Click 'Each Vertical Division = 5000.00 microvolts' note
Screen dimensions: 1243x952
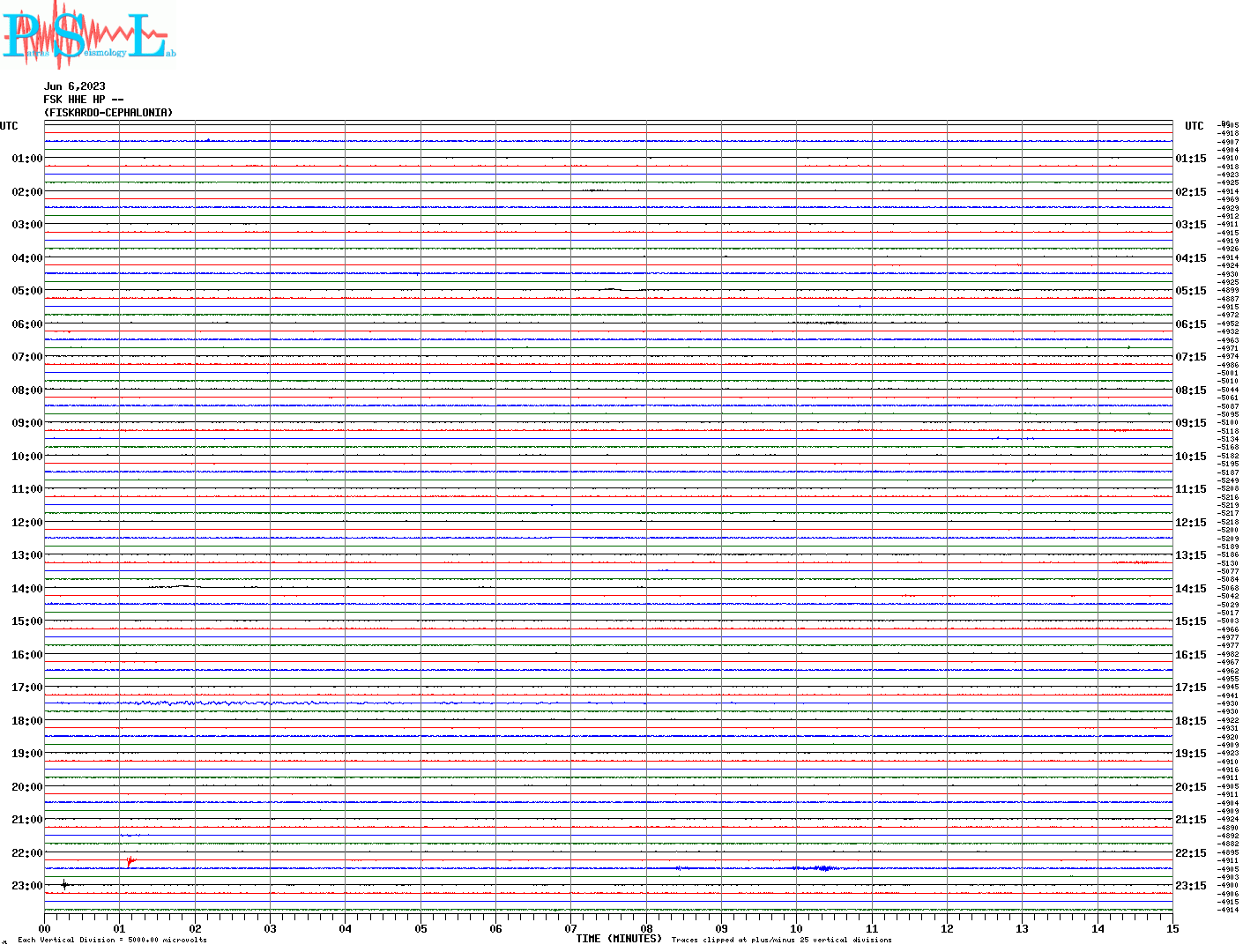(112, 940)
